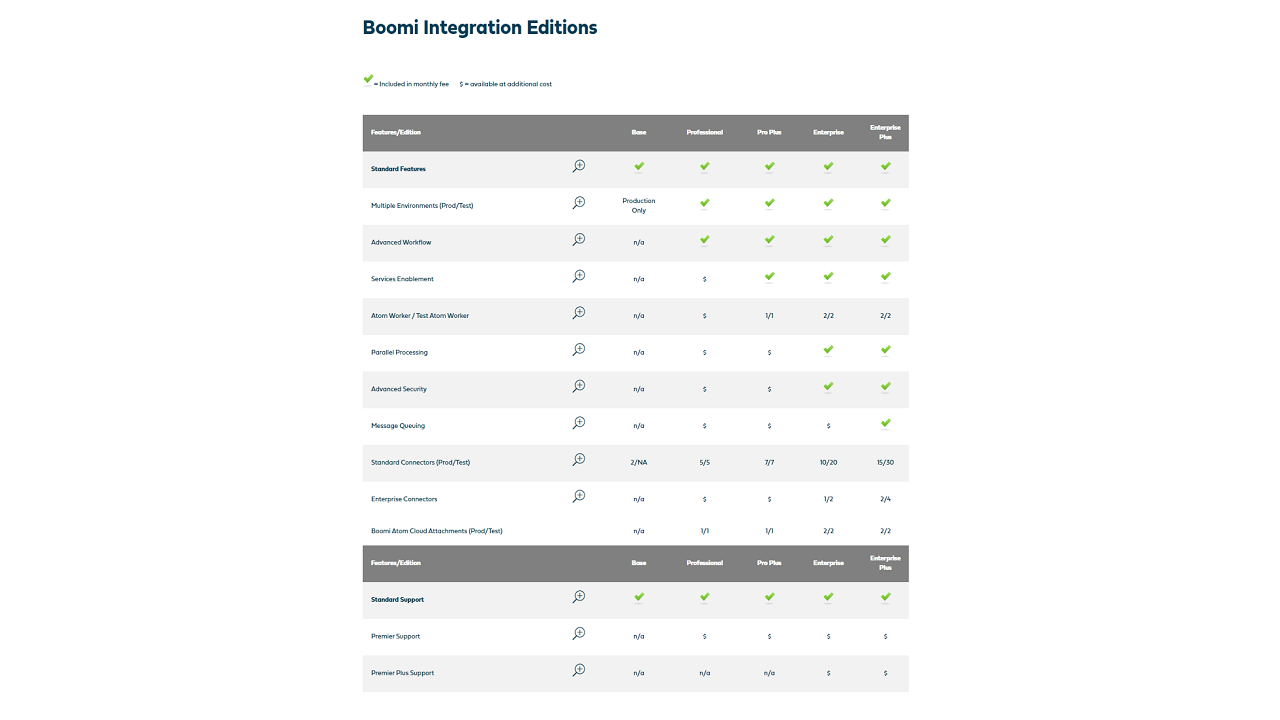Click Pro Plus 'n/a' in Premier Plus Support
Viewport: 1280px width, 720px height.
click(x=769, y=673)
